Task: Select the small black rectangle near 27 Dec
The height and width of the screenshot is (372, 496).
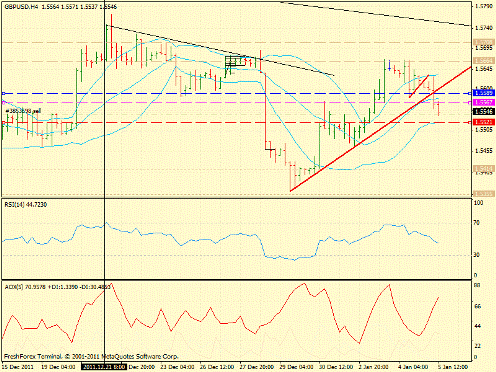Action: [x=235, y=61]
